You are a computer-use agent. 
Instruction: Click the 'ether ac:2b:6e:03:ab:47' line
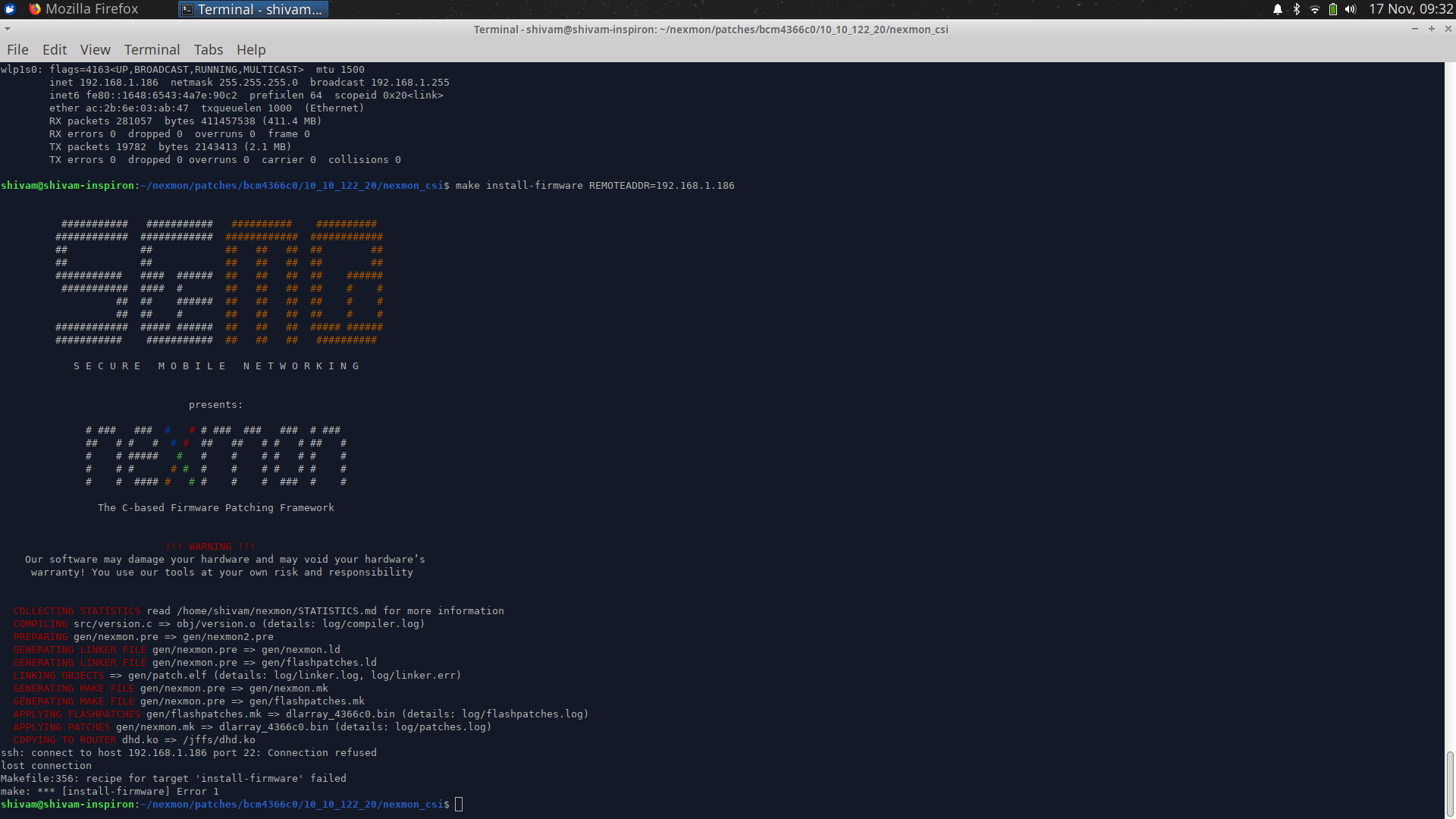[207, 108]
